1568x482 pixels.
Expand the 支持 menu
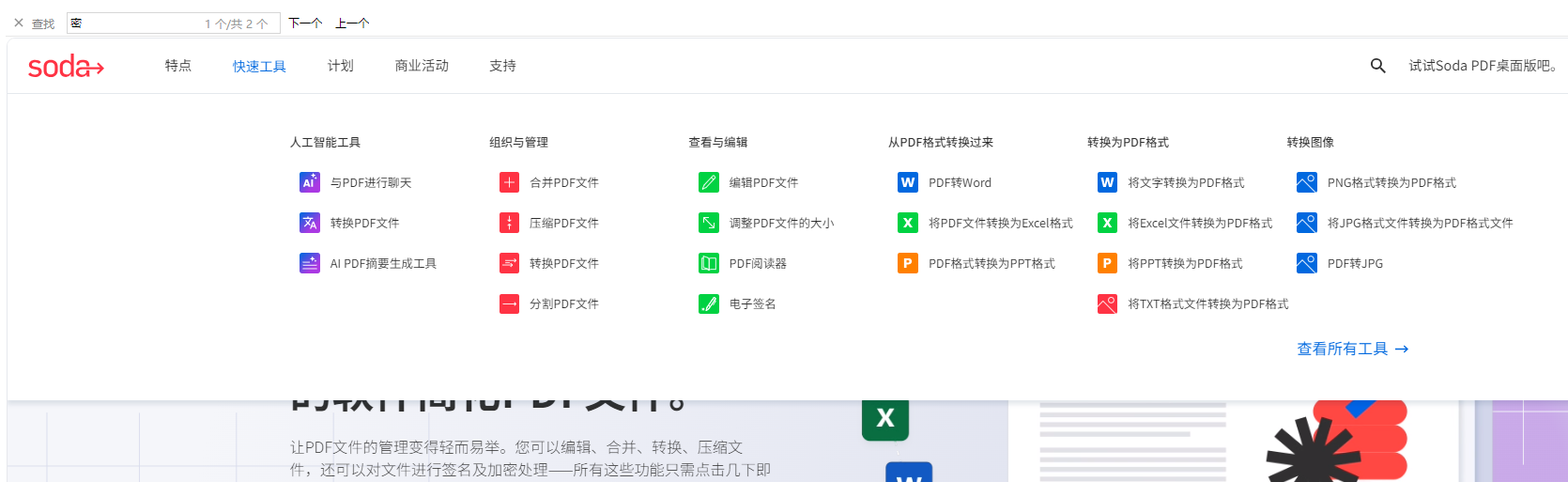[502, 66]
